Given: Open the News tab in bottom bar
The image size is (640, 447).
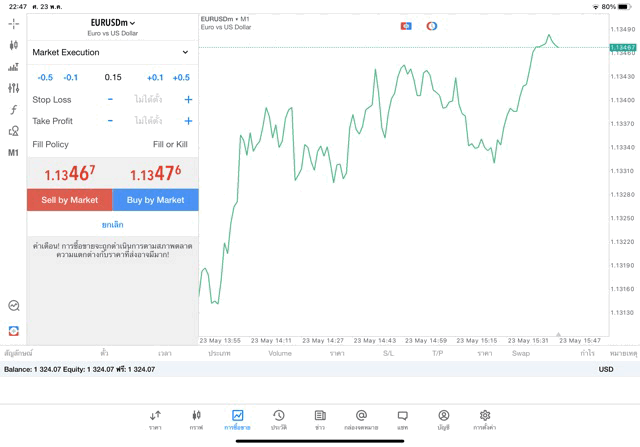Looking at the screenshot, I should (320, 419).
